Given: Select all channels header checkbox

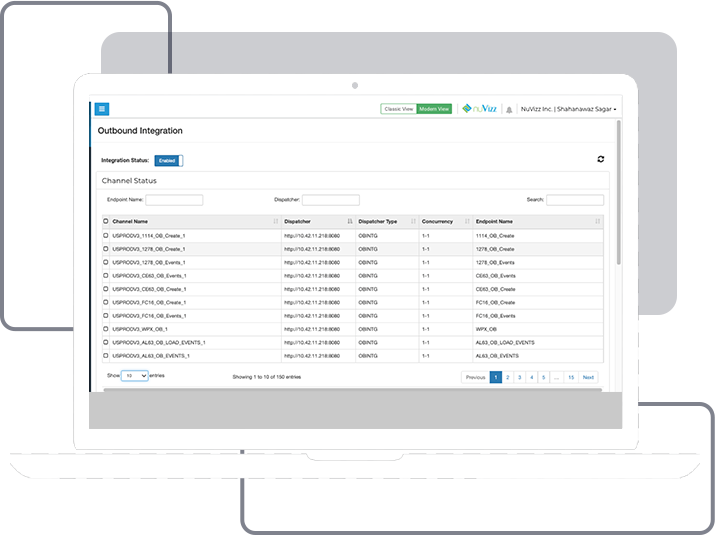Looking at the screenshot, I should point(106,221).
